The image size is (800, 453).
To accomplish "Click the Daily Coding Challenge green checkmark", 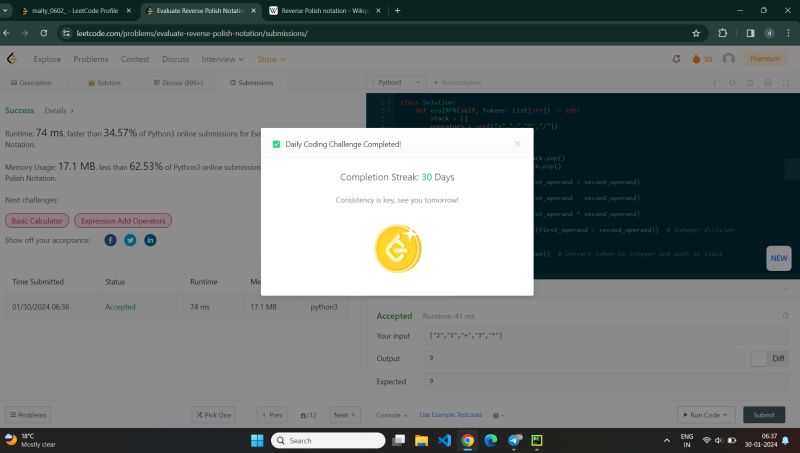I will (x=277, y=144).
